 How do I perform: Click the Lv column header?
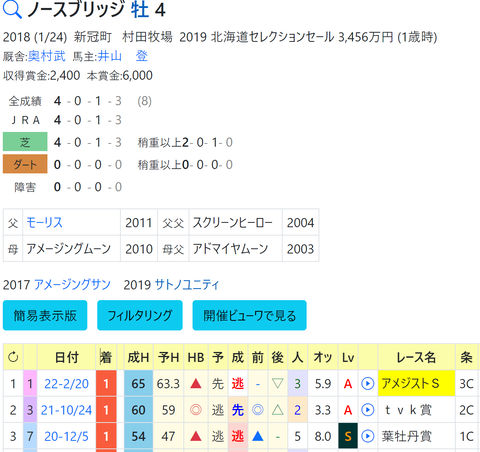(x=348, y=357)
